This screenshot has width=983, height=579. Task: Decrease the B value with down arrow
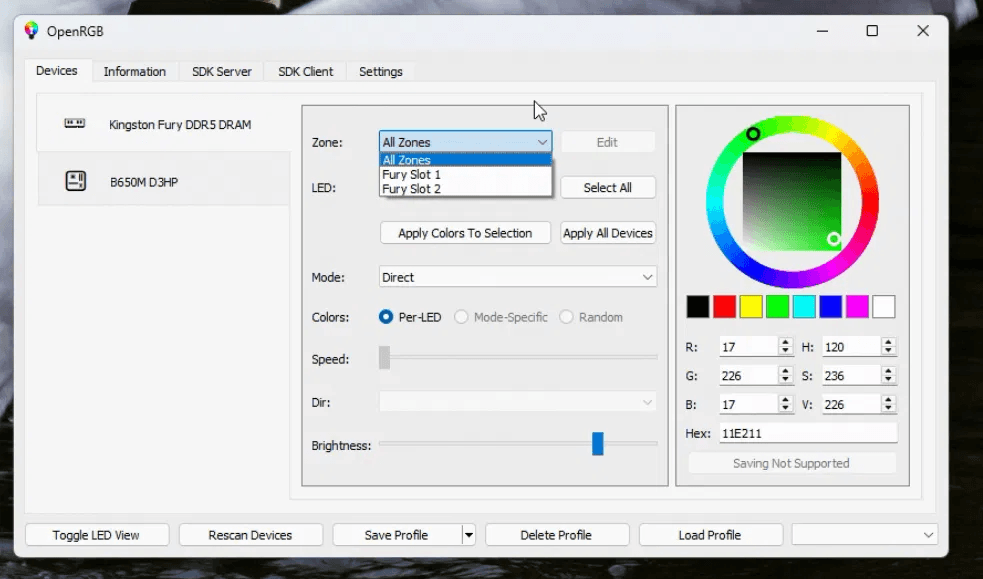pos(786,409)
